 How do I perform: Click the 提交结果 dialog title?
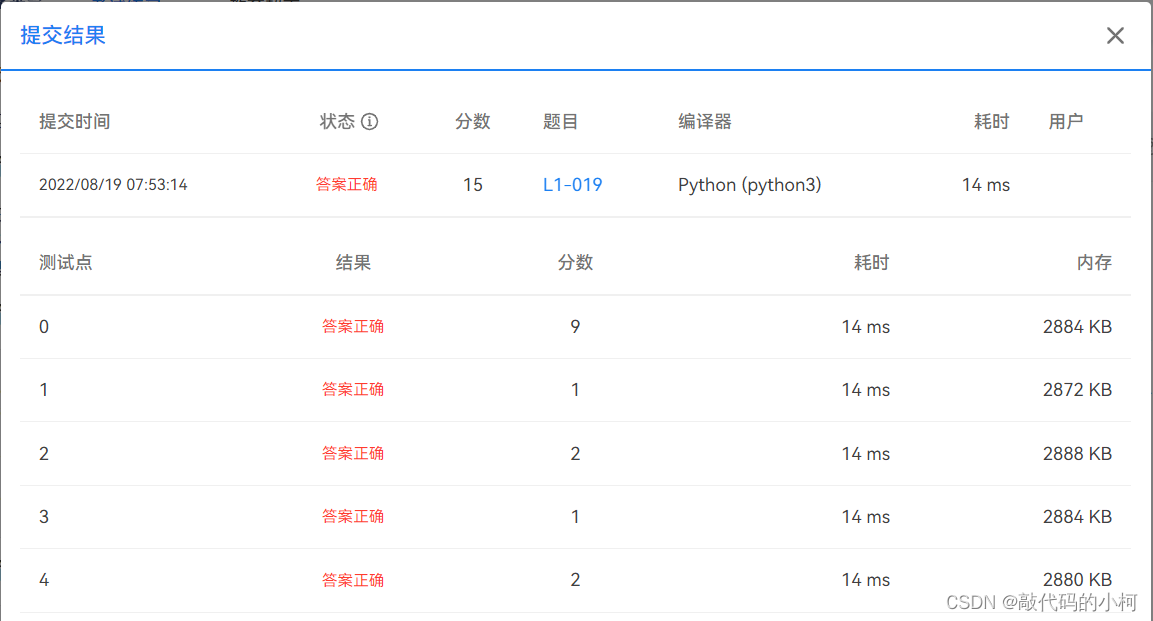click(61, 35)
